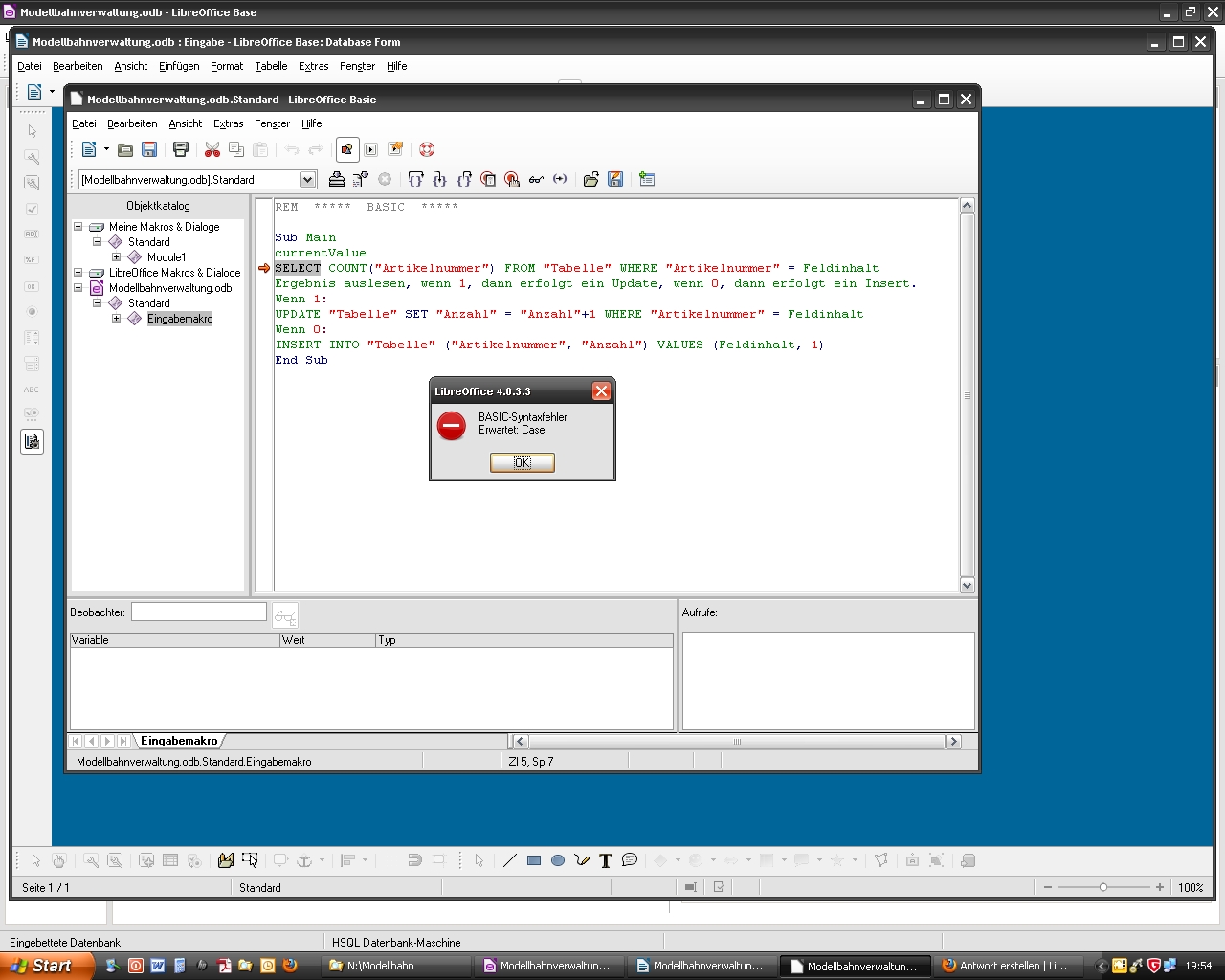
Task: Click OK in the BASIC syntax error dialog
Action: click(522, 462)
